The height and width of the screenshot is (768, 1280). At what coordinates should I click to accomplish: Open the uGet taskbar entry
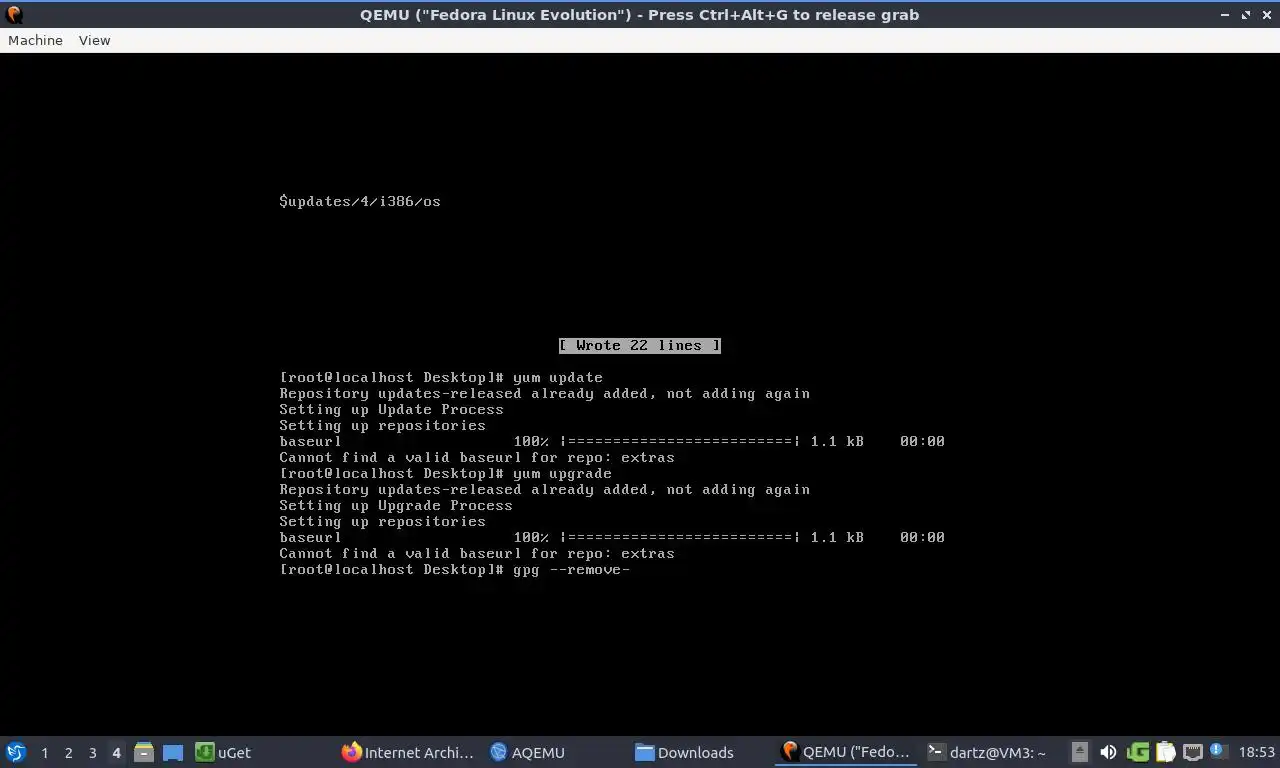[224, 752]
